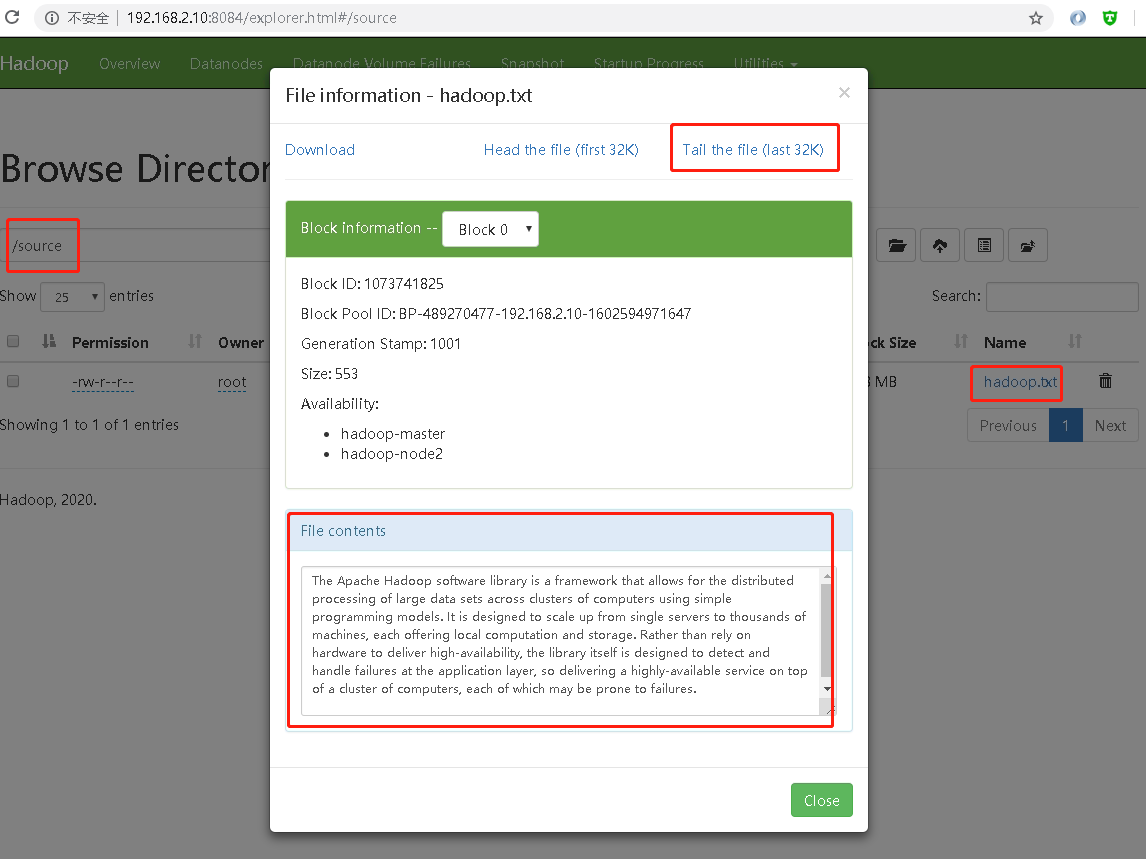Open the green shield extension icon
1146x859 pixels.
click(x=1110, y=18)
